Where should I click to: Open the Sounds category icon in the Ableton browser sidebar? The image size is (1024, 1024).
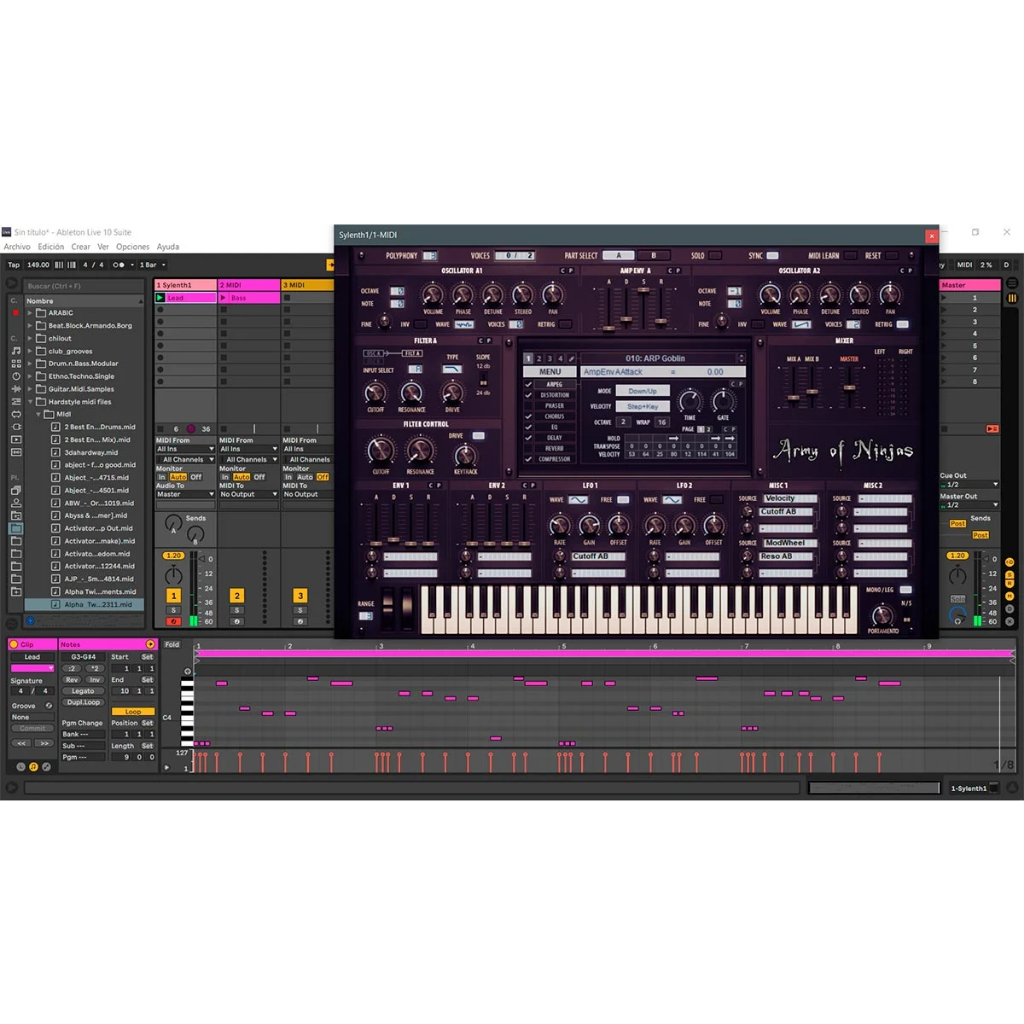click(16, 351)
